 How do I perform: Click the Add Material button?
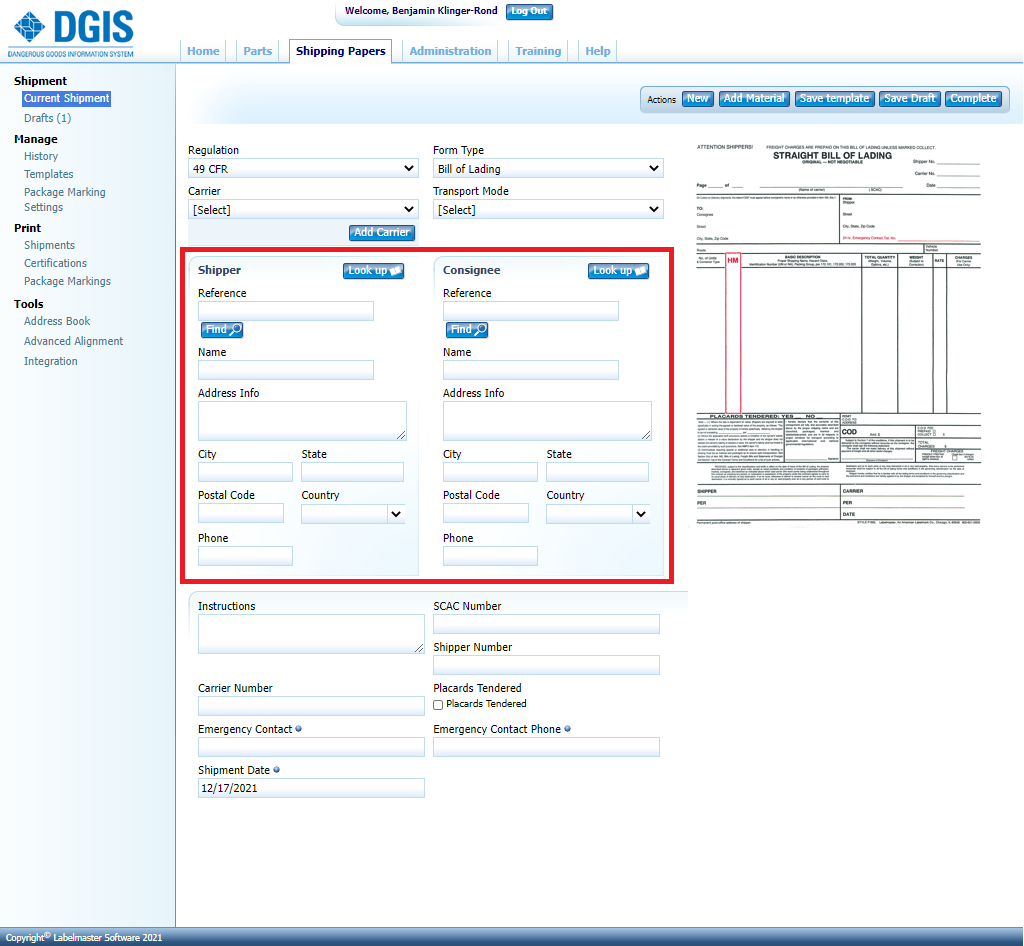click(754, 99)
